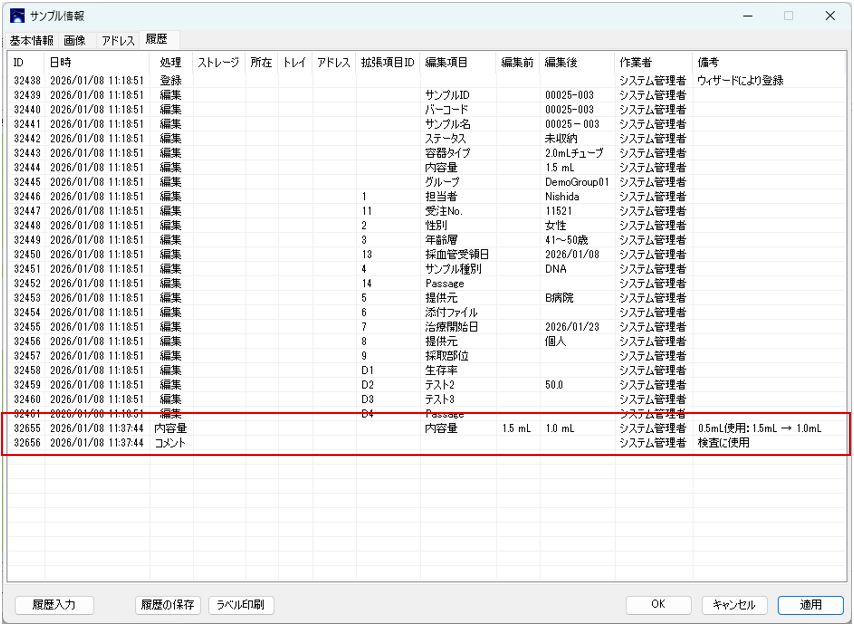Close the サンプル情報 window

(830, 16)
